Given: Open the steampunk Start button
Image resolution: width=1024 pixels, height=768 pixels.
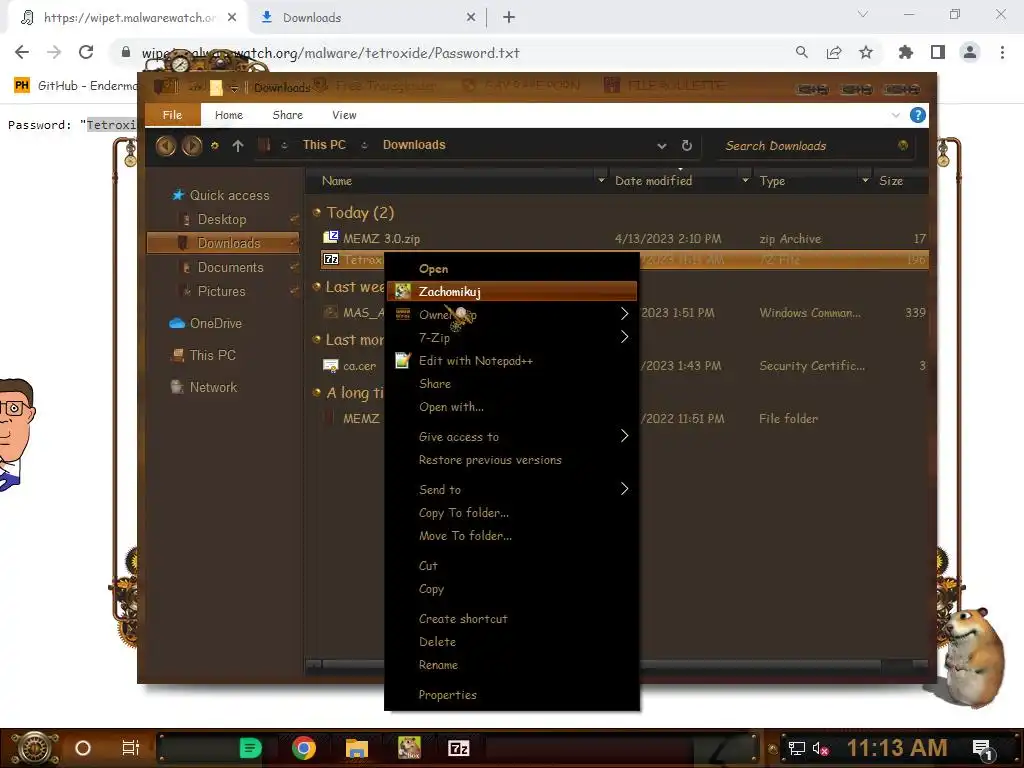Looking at the screenshot, I should 35,748.
